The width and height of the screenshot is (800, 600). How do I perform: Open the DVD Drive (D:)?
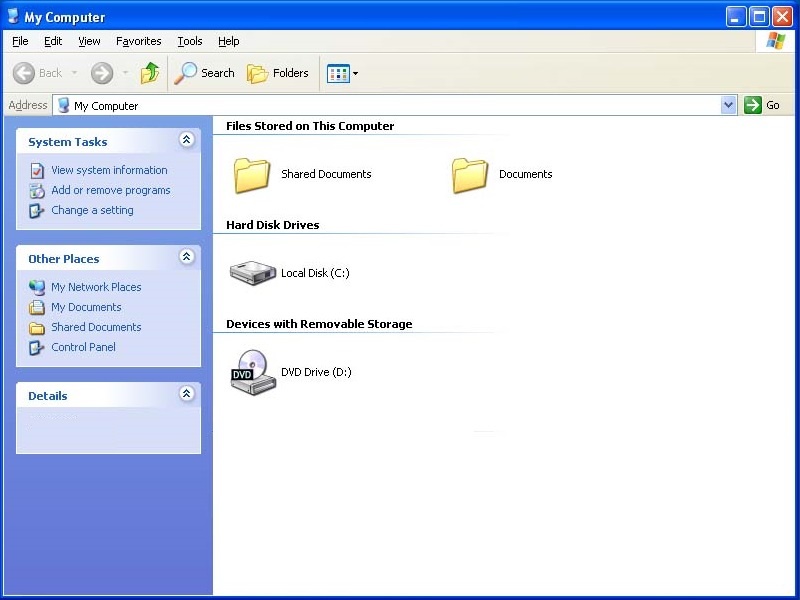click(x=252, y=371)
